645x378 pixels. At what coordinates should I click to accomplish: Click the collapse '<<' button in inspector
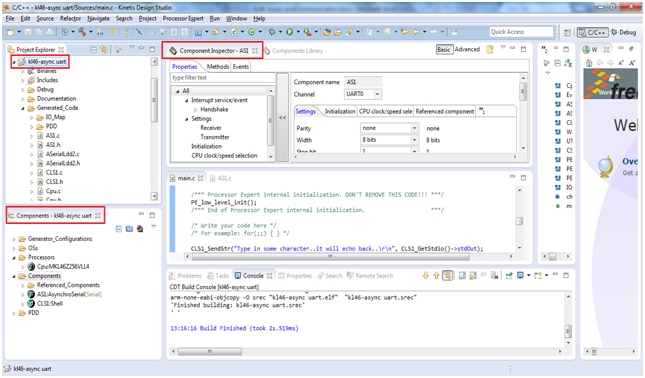coord(283,117)
